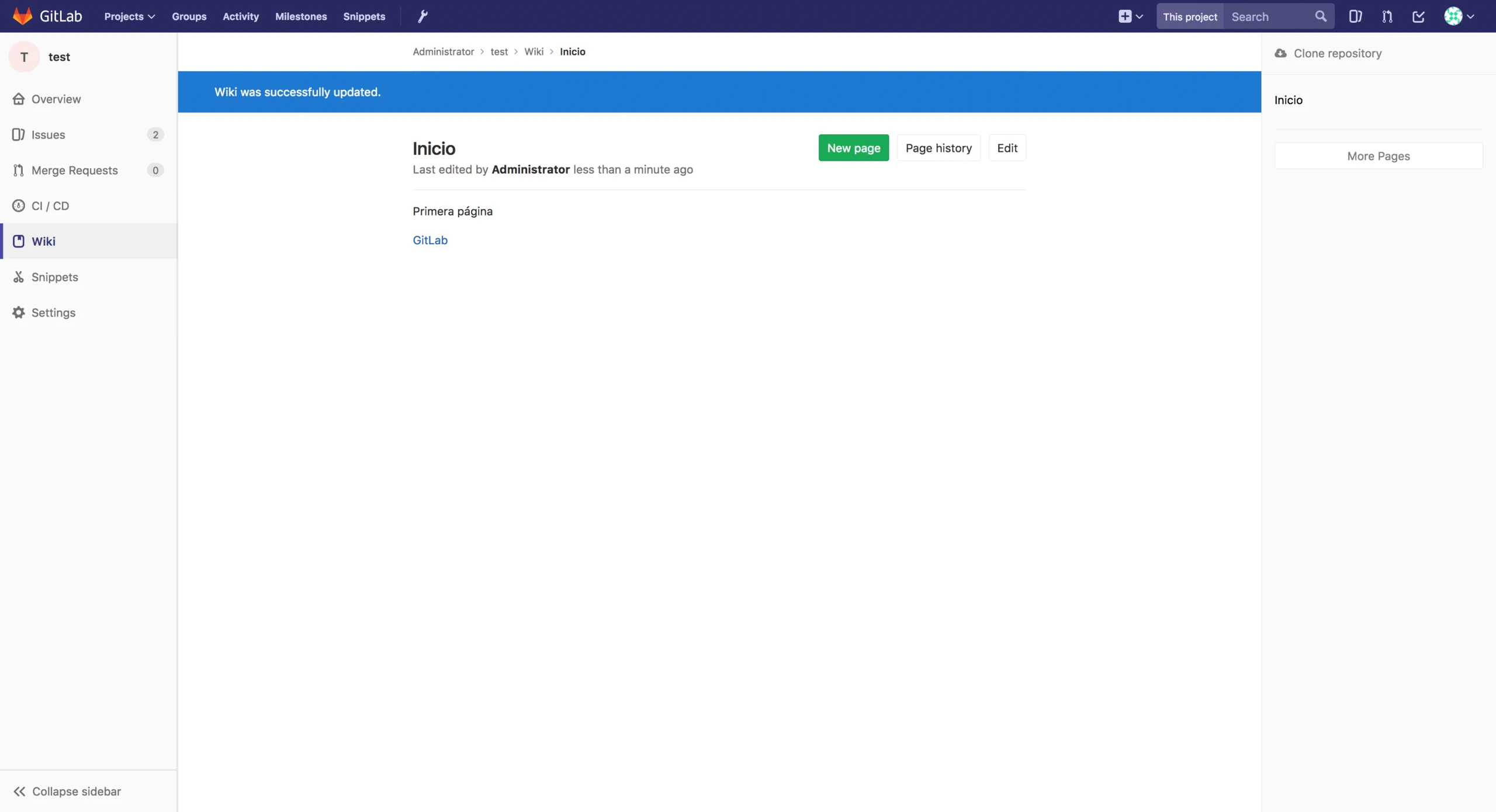Click the search magnifier icon
Viewport: 1496px width, 812px height.
click(x=1321, y=16)
